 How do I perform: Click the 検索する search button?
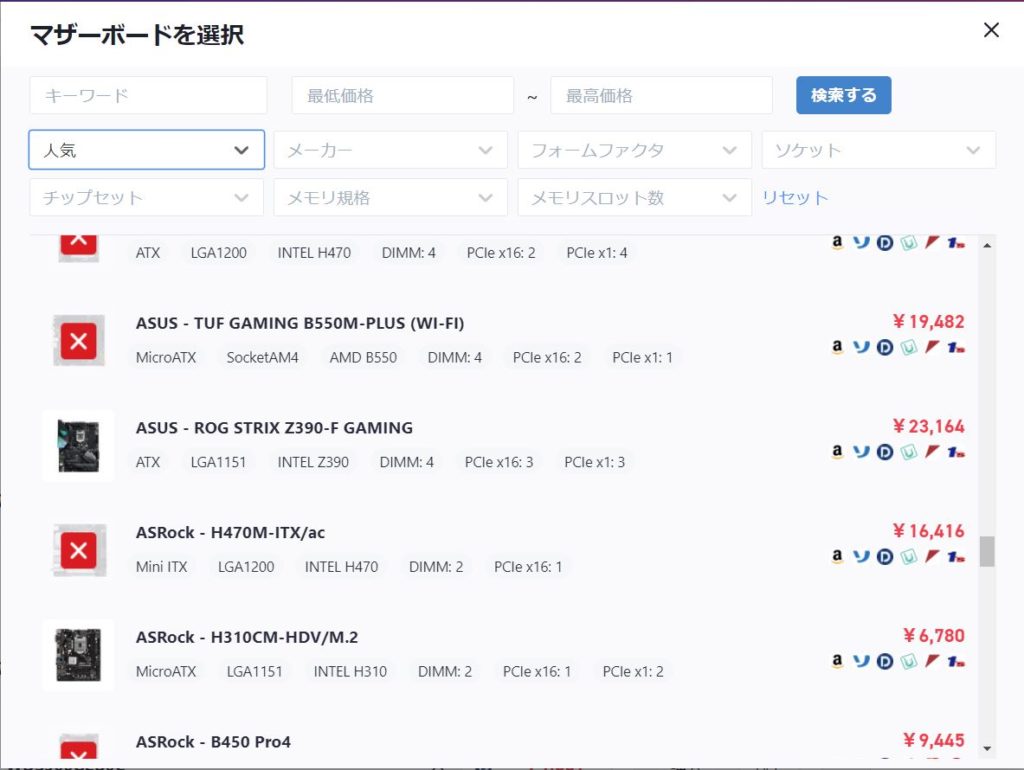point(844,95)
